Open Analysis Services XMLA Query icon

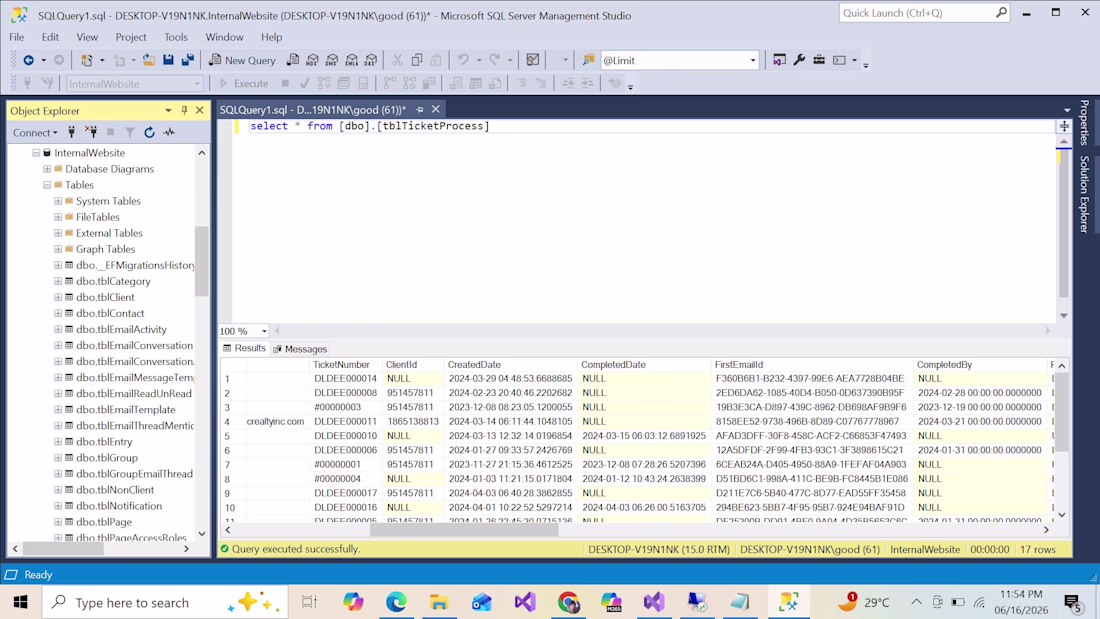point(351,60)
